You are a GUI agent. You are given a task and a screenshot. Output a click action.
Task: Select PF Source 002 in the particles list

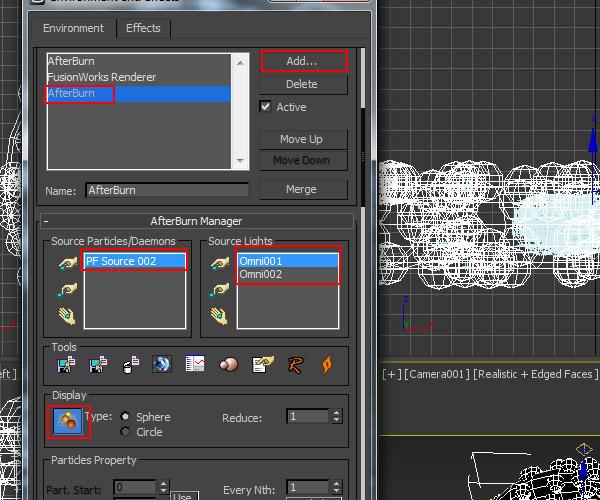click(x=135, y=261)
